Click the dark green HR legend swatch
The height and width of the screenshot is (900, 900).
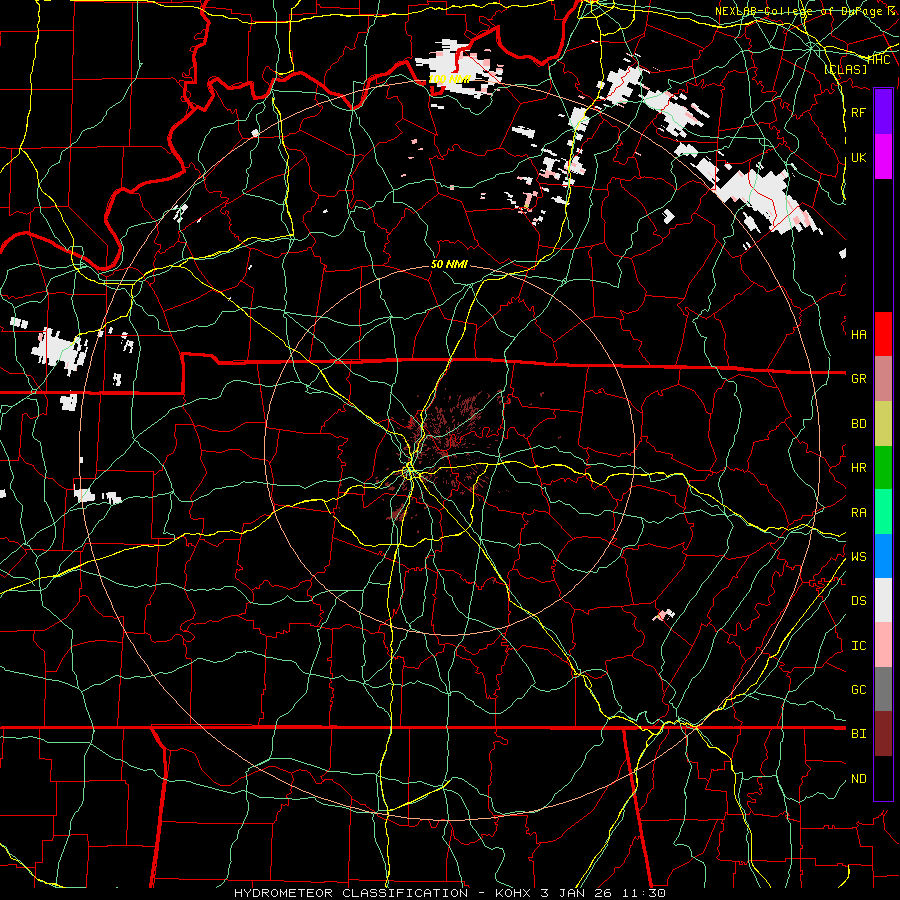coord(883,467)
